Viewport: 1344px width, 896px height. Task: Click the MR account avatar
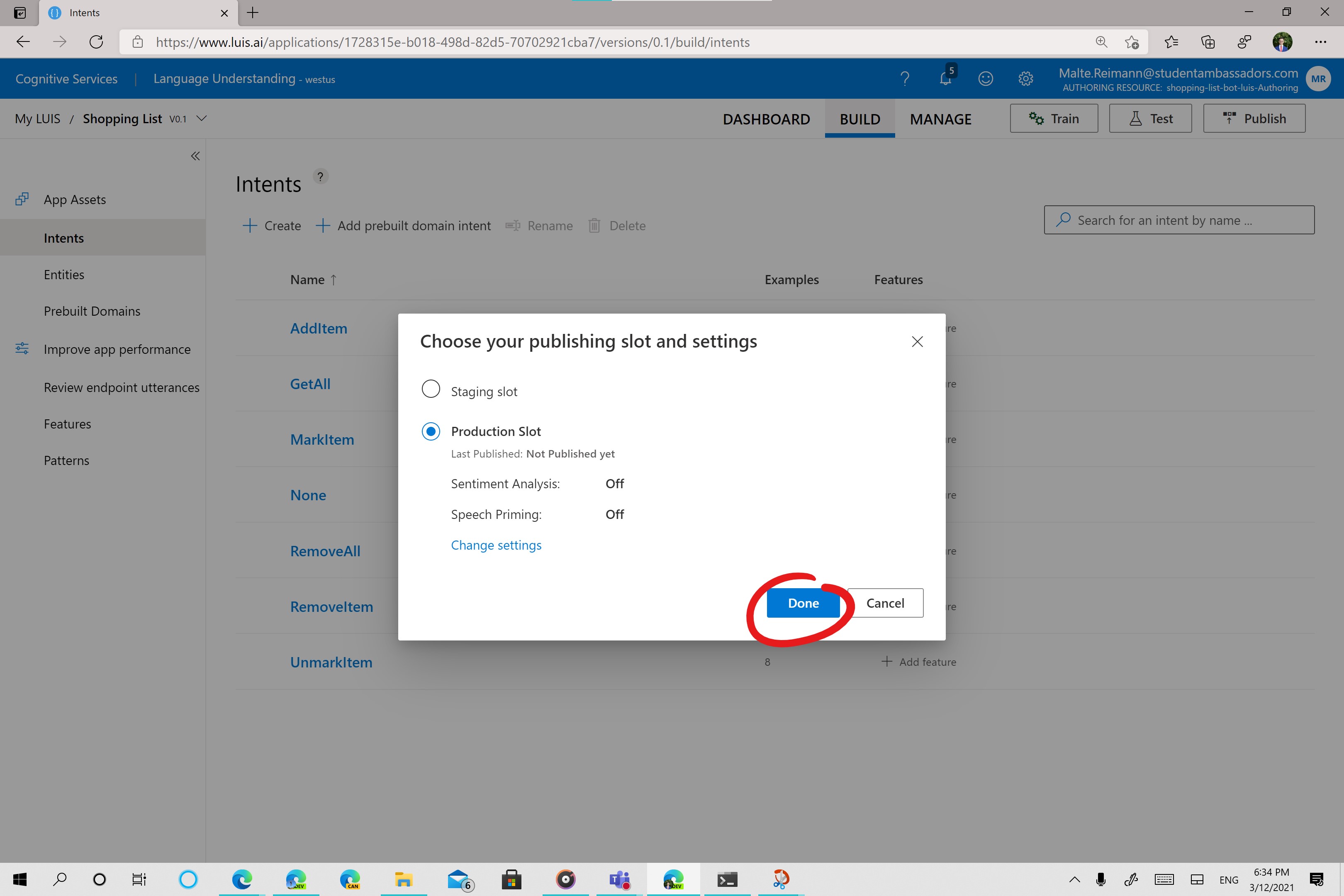1318,79
